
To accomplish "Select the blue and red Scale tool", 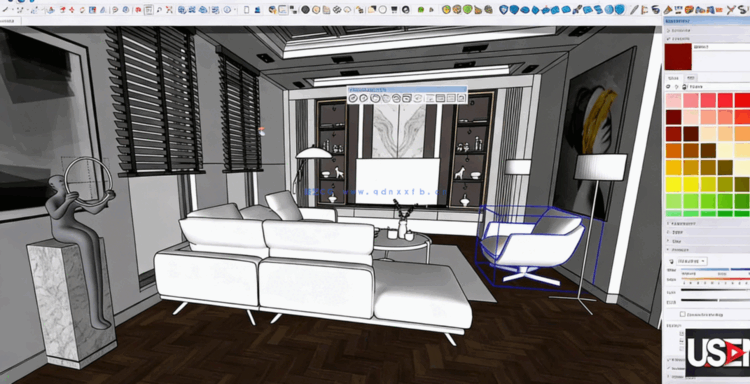I will pyautogui.click(x=92, y=10).
